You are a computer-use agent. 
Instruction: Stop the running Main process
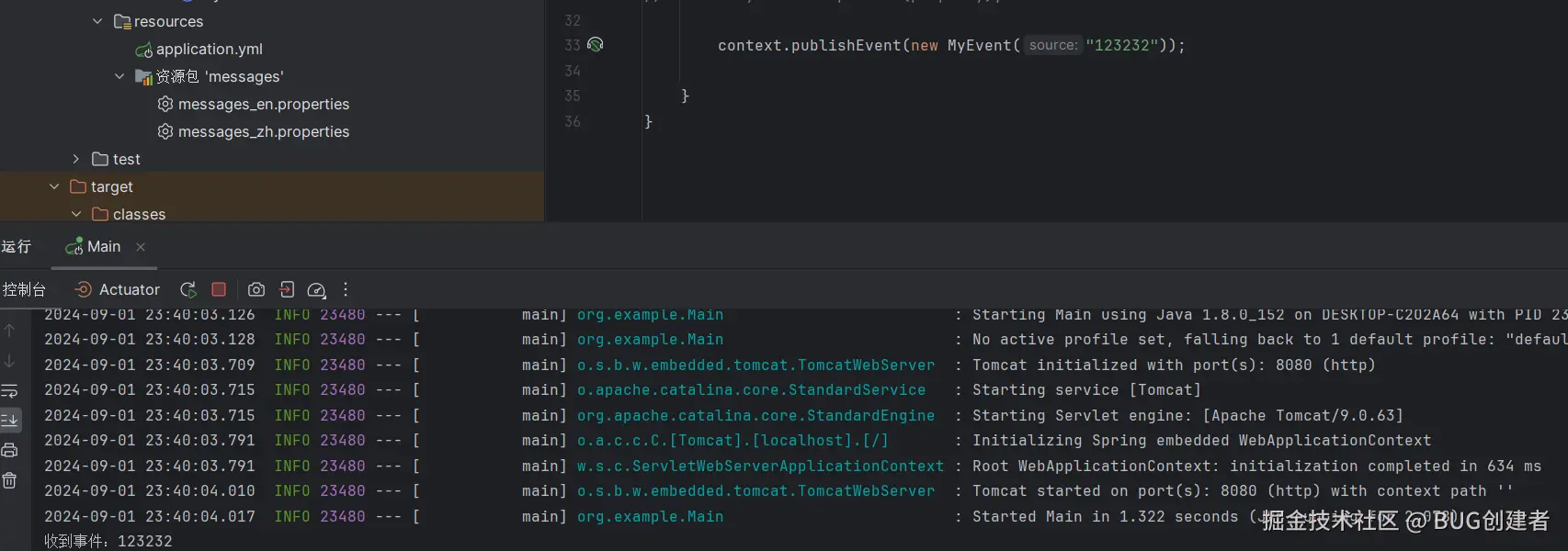tap(219, 289)
